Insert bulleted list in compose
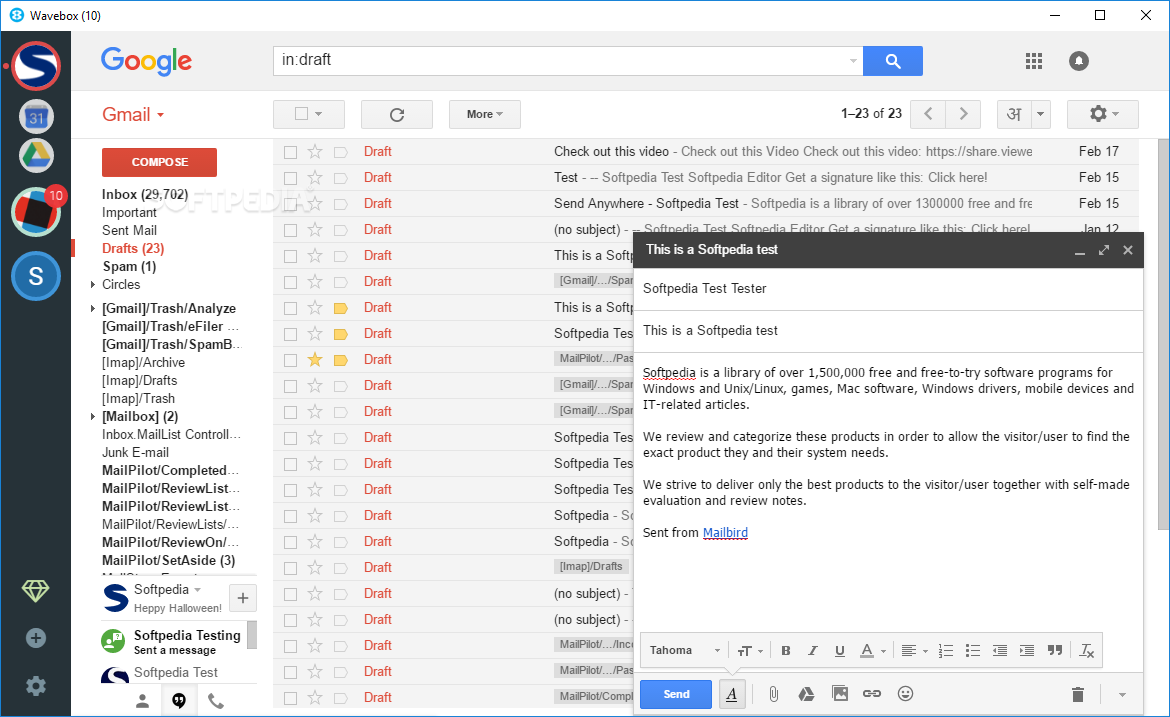1170x717 pixels. click(x=972, y=651)
